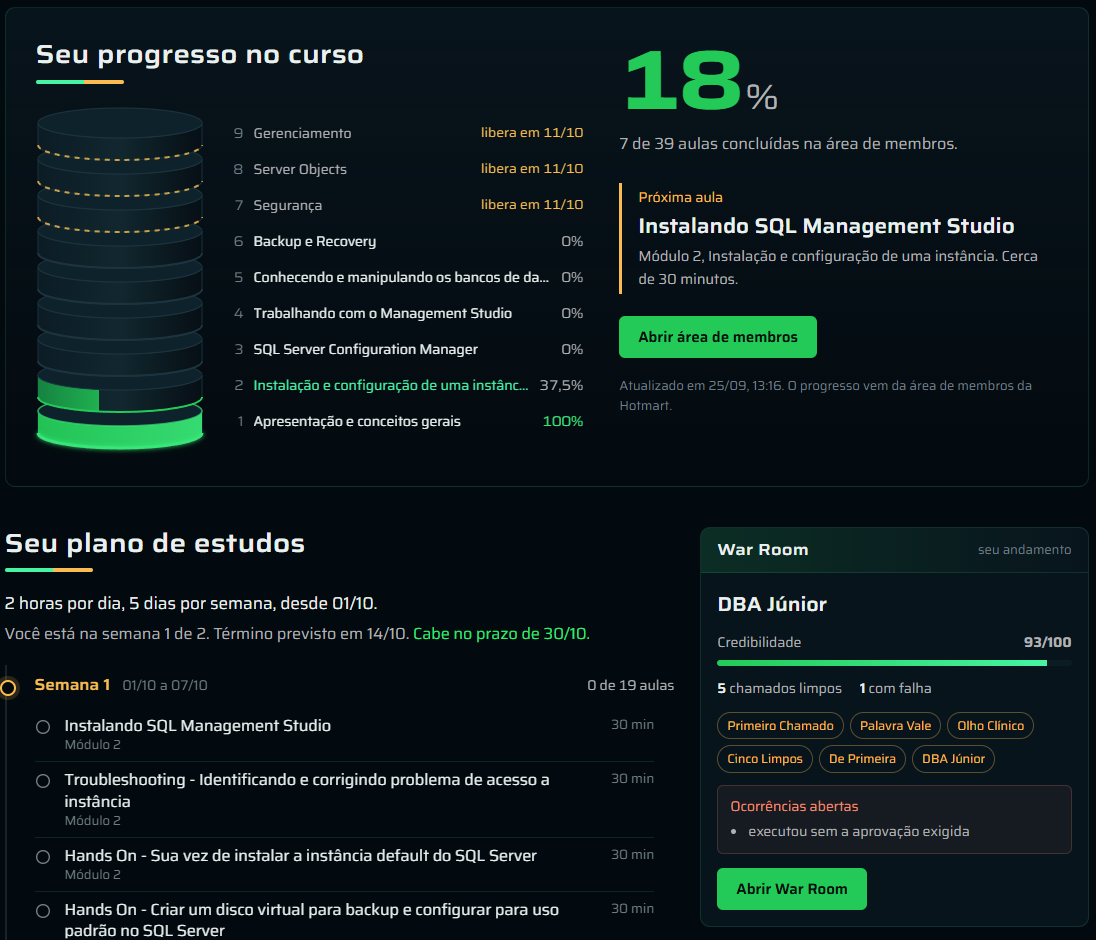Click the Primeiro Chamado badge
This screenshot has height=940, width=1096.
[780, 725]
